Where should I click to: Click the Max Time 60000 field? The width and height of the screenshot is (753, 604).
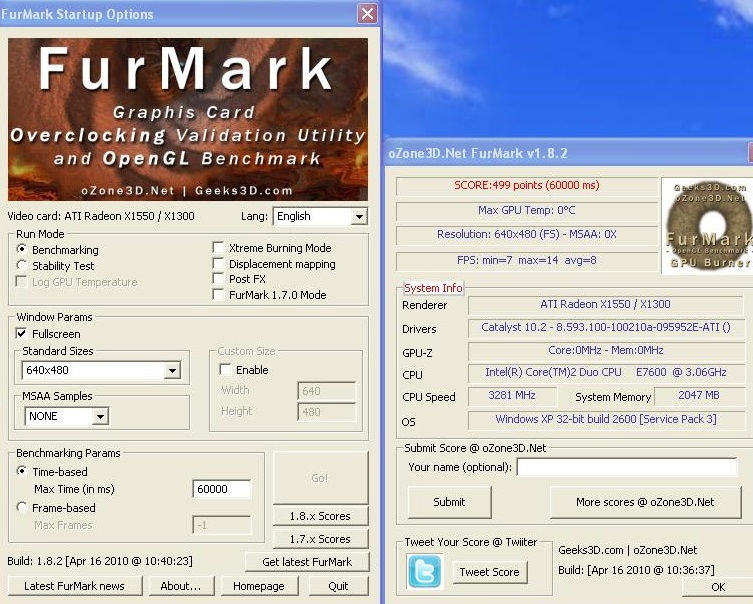click(x=222, y=489)
